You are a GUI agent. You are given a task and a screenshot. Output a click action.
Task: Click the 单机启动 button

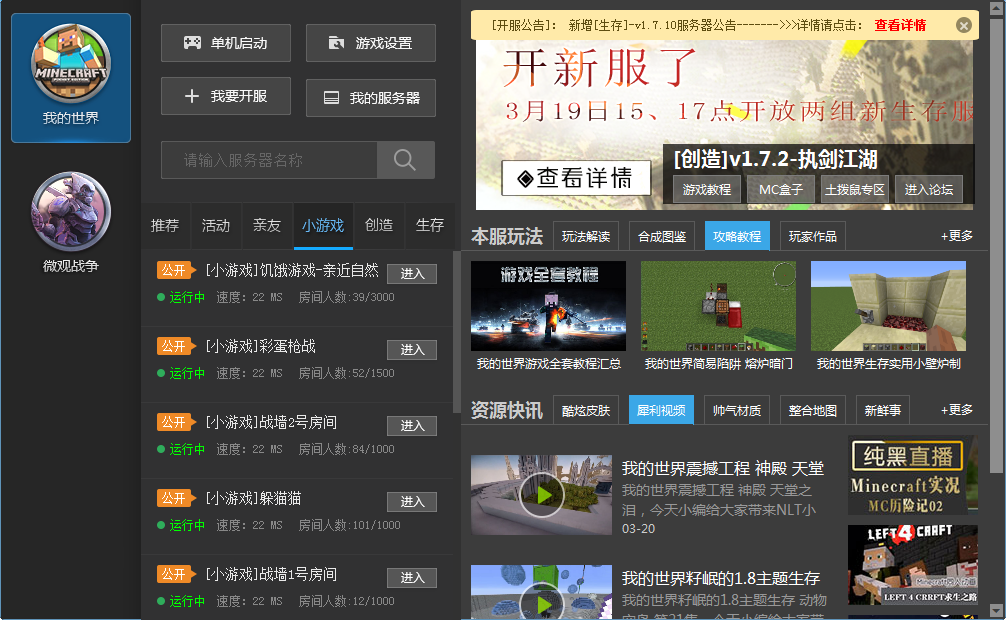pyautogui.click(x=226, y=43)
